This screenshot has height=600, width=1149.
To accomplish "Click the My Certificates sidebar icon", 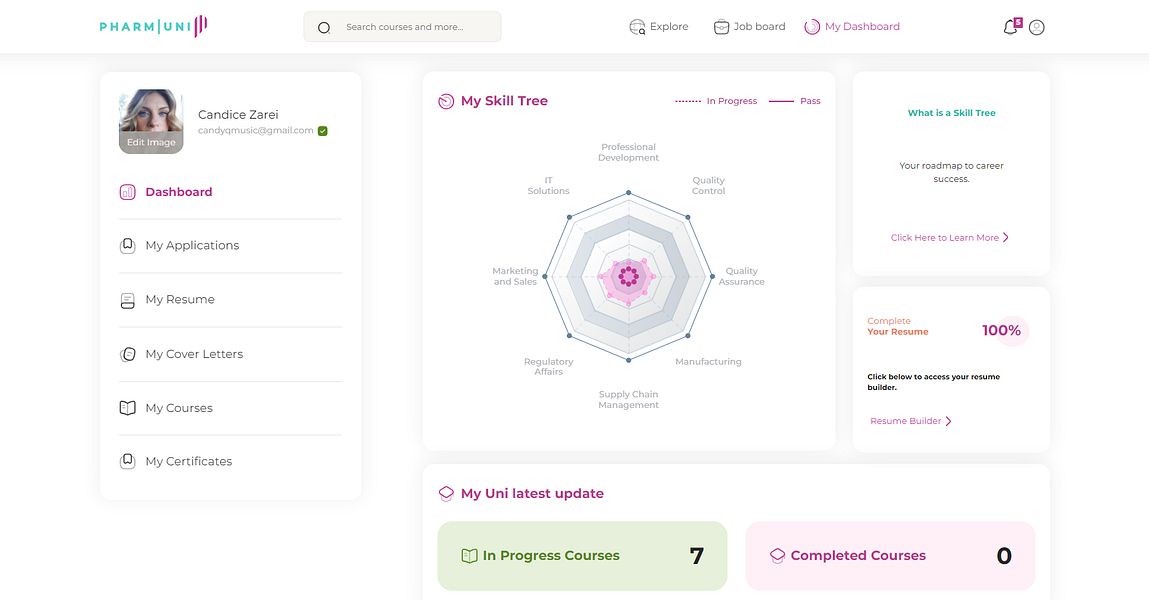I will coord(127,461).
